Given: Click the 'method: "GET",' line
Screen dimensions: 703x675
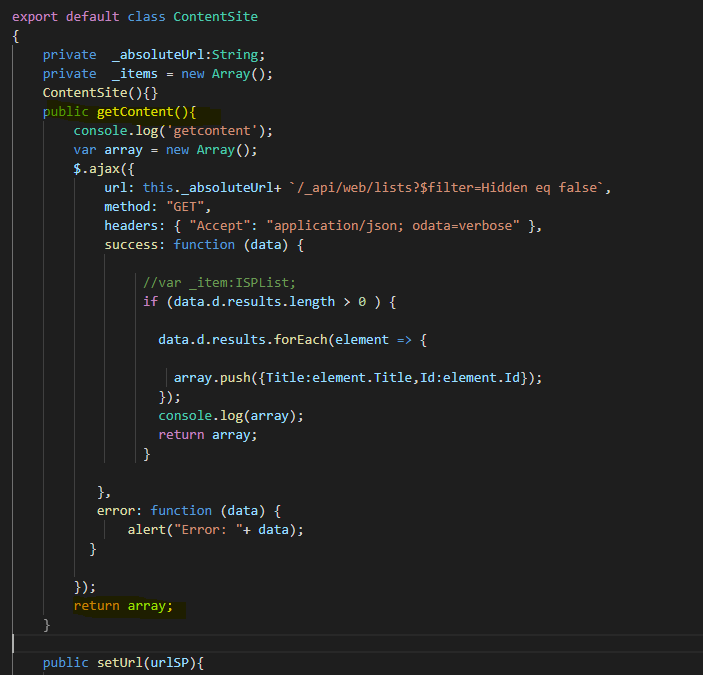Looking at the screenshot, I should click(x=157, y=207).
